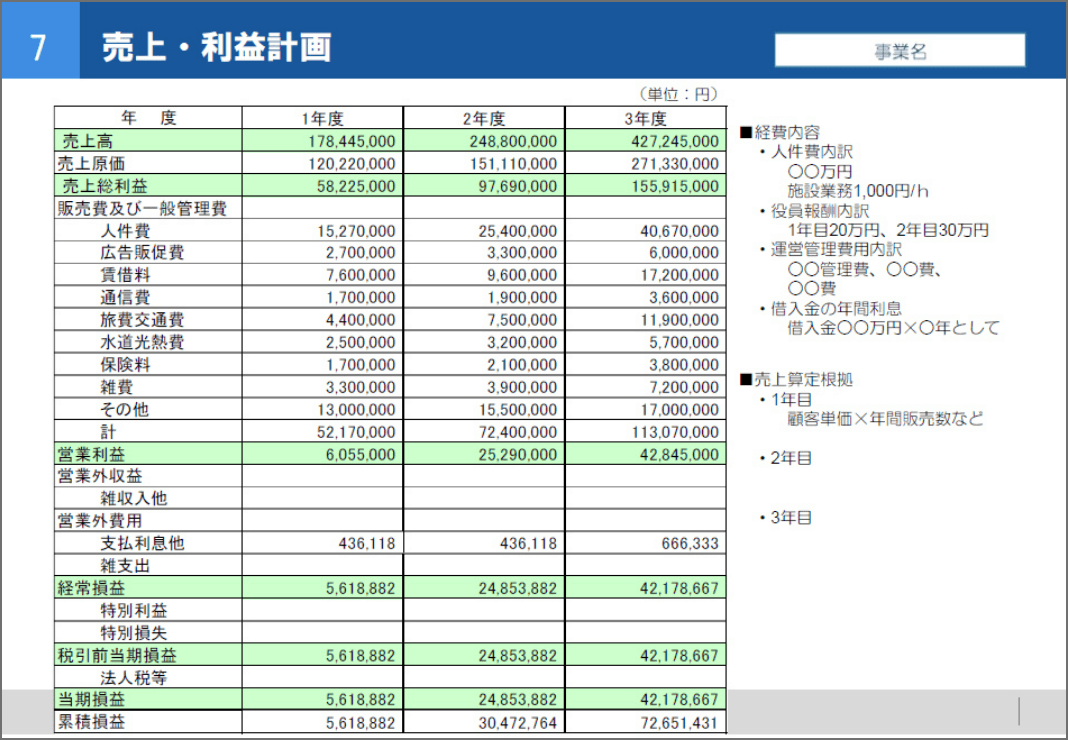Select the 広告販促費 value 2,700,000
This screenshot has width=1068, height=740.
(360, 253)
